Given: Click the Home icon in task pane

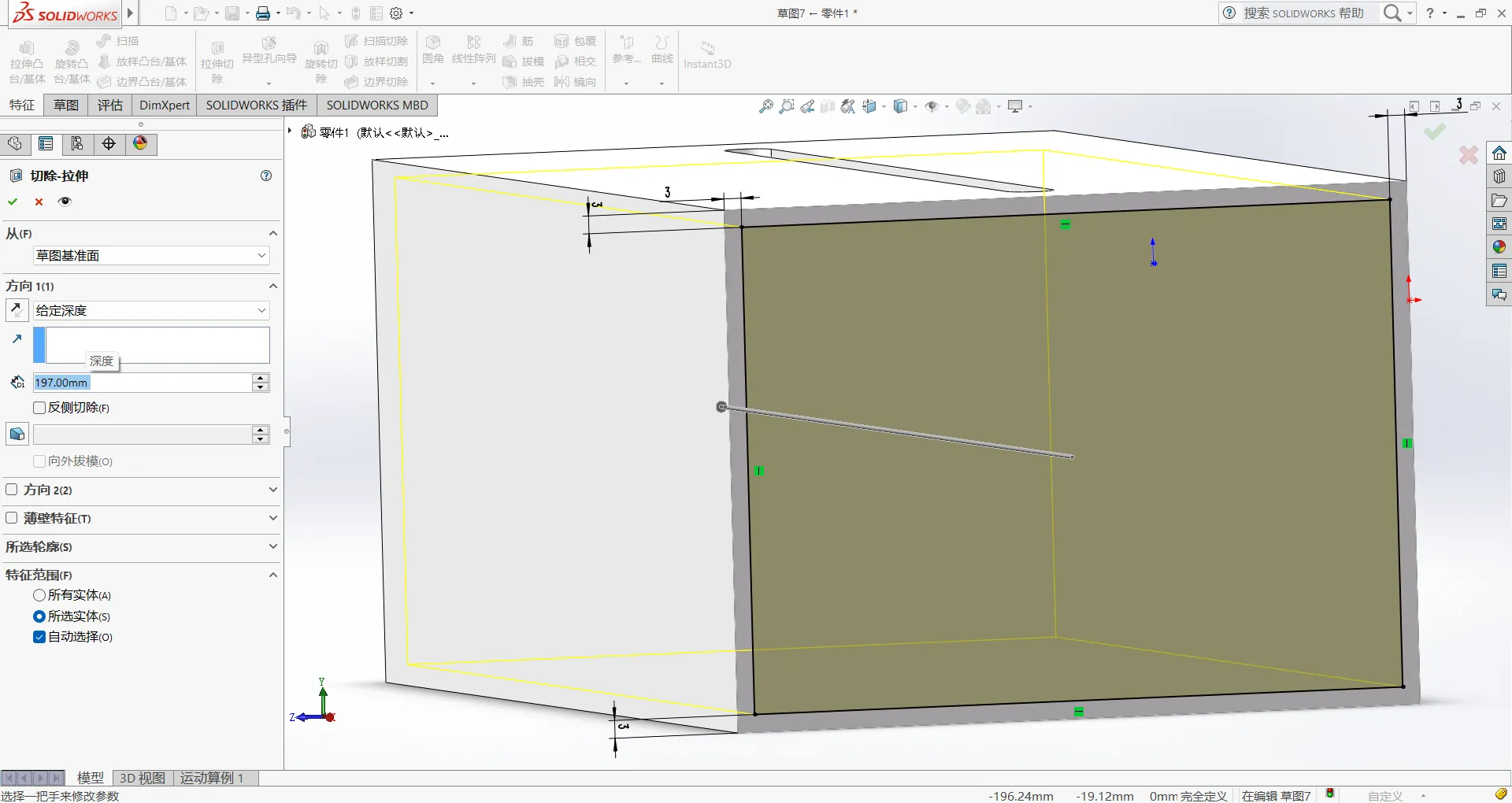Looking at the screenshot, I should click(1499, 153).
